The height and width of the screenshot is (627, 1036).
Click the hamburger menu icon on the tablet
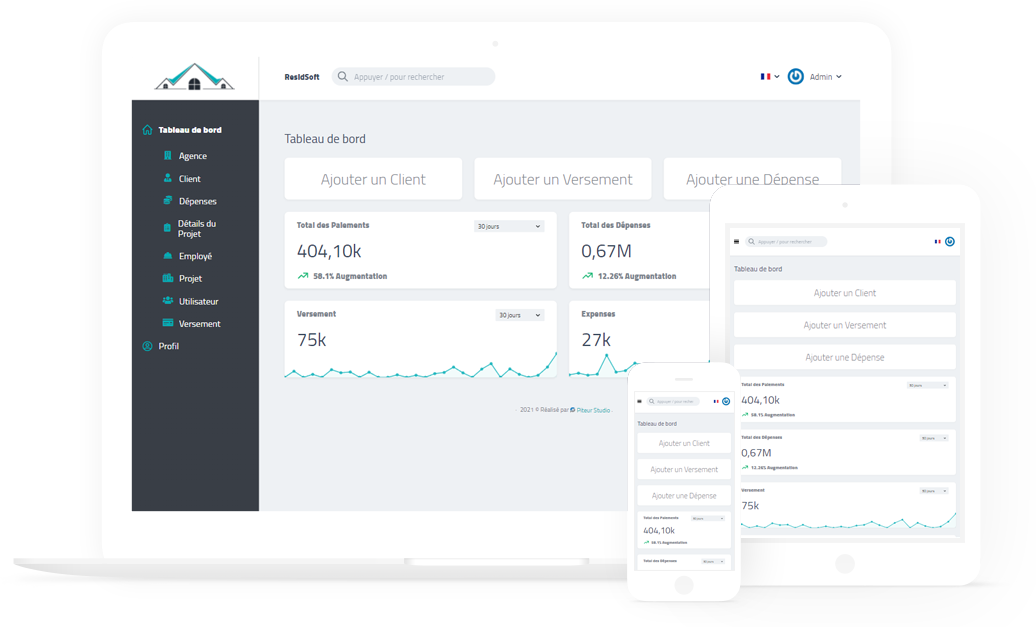click(x=737, y=242)
